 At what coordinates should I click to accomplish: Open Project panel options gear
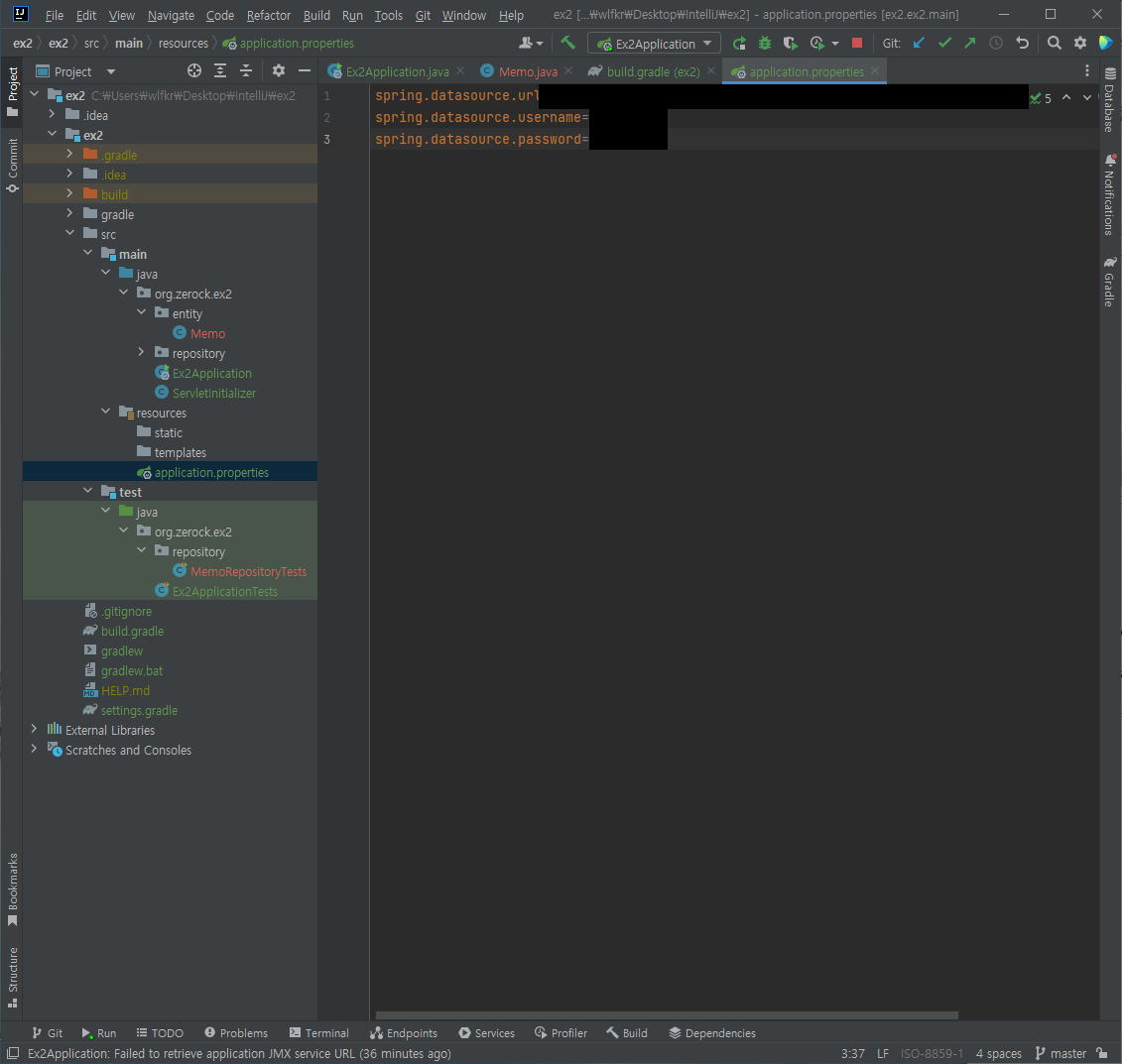point(279,70)
